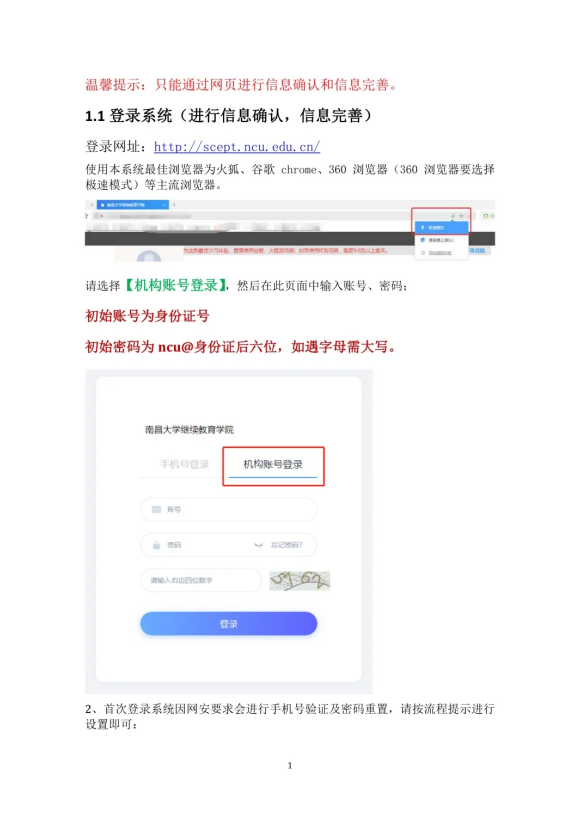Click the four-digit captcha input field
Image resolution: width=582 pixels, height=828 pixels.
[x=201, y=580]
